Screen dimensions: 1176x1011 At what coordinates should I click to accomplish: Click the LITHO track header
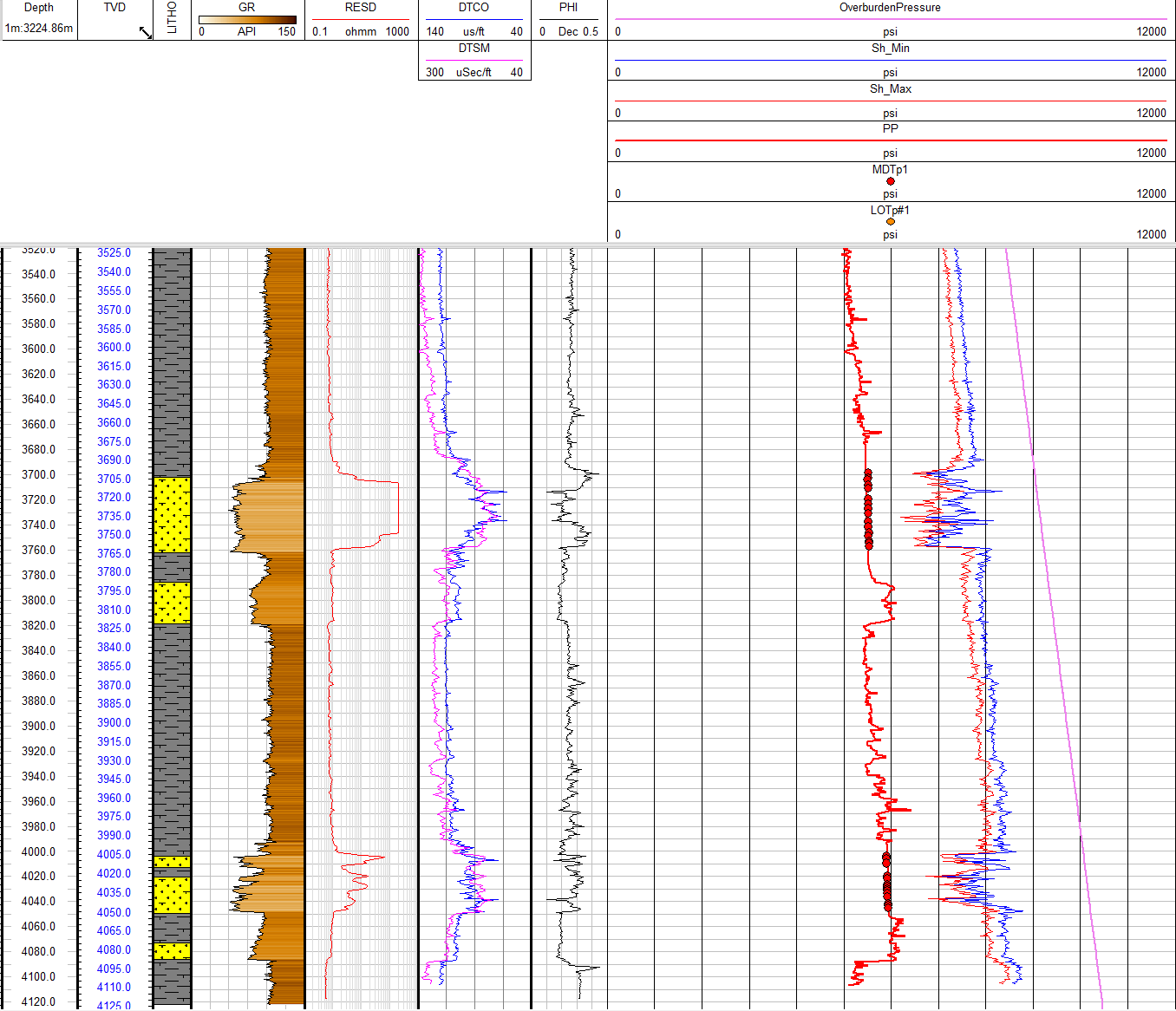click(x=172, y=19)
